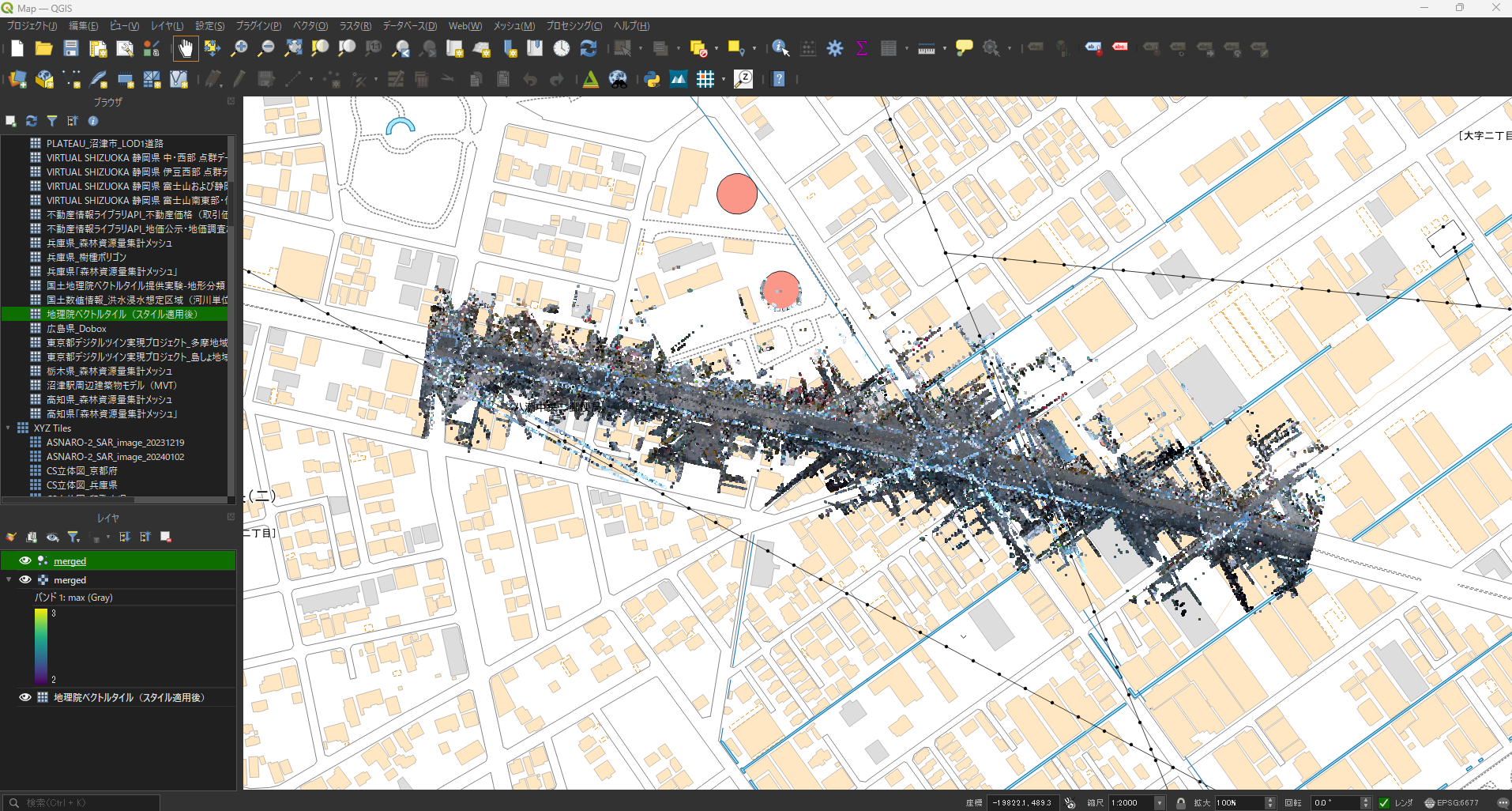Uncheck the レンダ render checkbox
The image size is (1512, 811).
pyautogui.click(x=1384, y=802)
